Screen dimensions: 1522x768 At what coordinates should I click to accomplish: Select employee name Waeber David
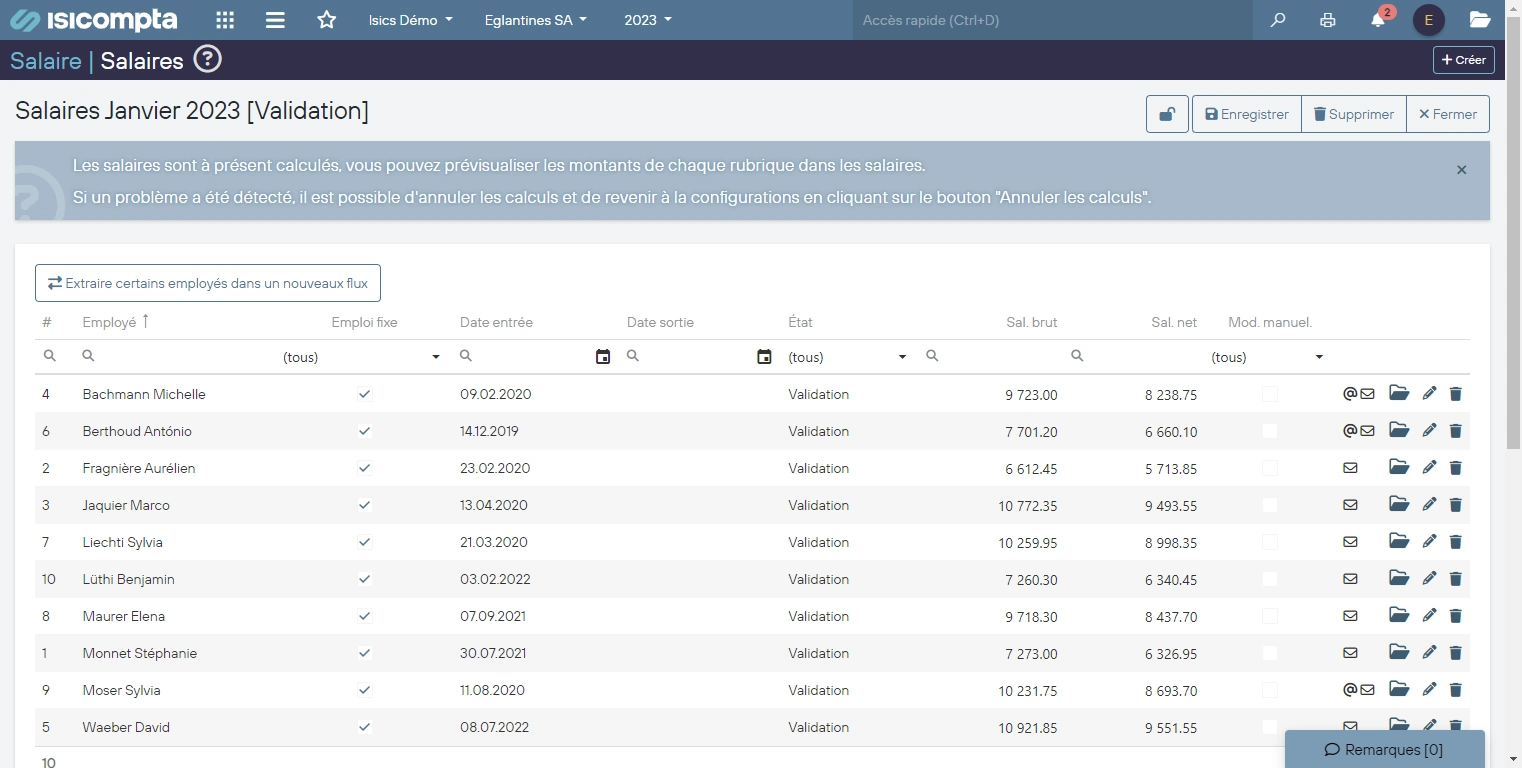point(126,727)
